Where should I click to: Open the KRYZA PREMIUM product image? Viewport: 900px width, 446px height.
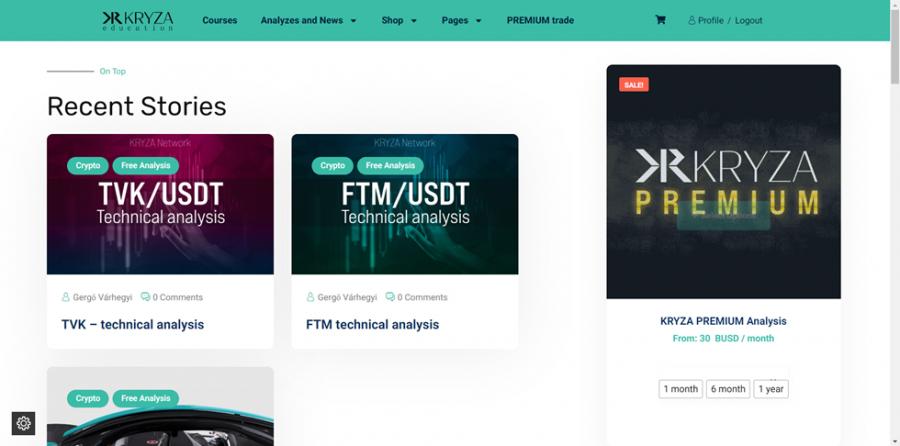(x=723, y=181)
